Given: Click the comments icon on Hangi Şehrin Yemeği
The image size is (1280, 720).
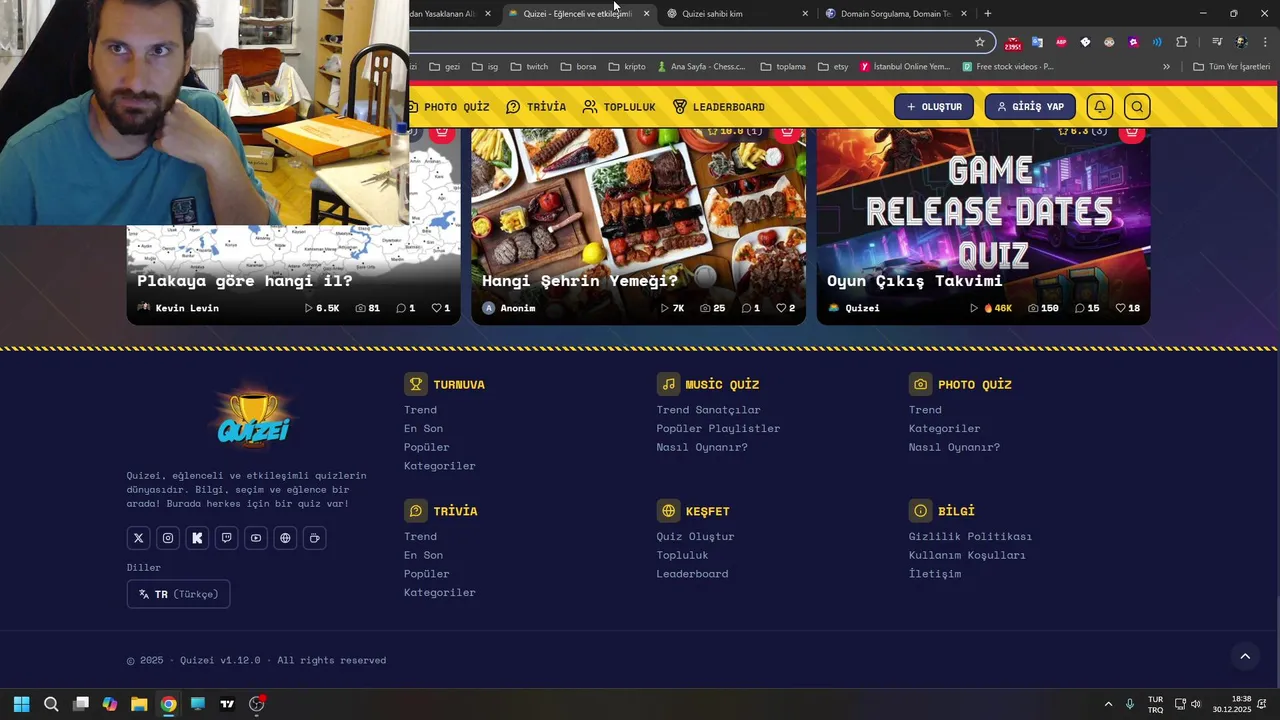Looking at the screenshot, I should coord(746,308).
